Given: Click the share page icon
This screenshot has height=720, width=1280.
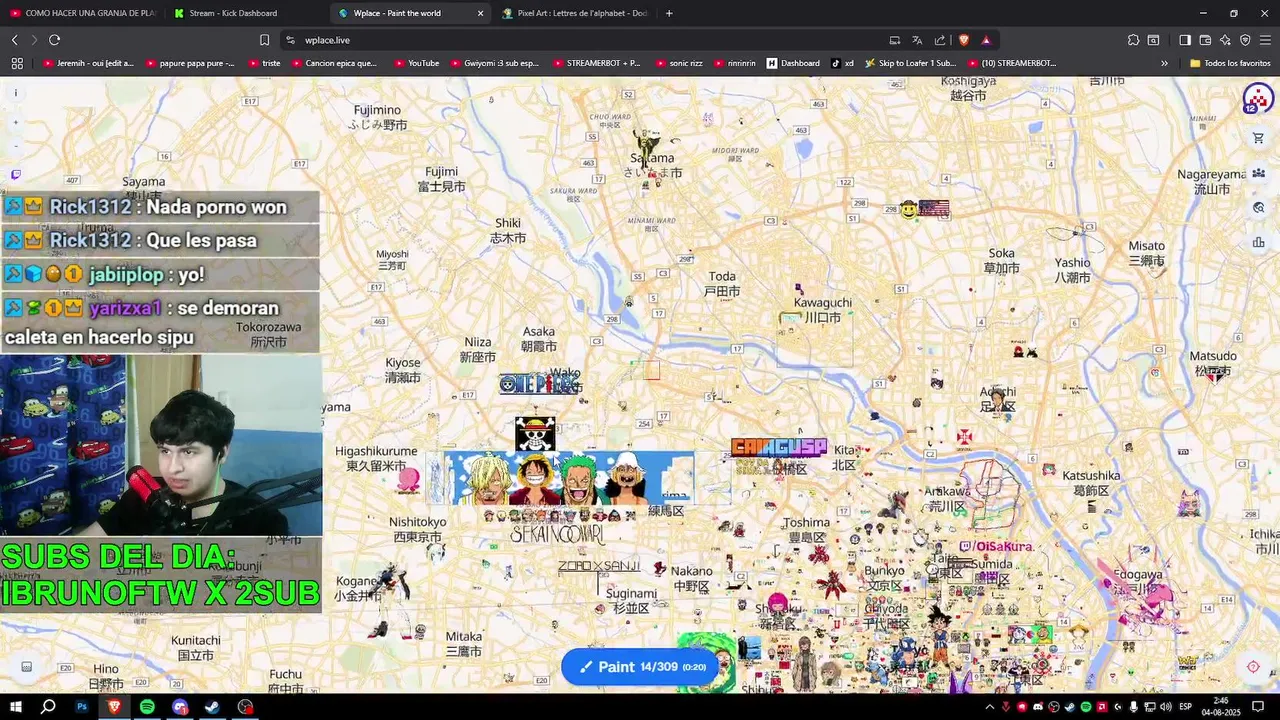Looking at the screenshot, I should (940, 40).
